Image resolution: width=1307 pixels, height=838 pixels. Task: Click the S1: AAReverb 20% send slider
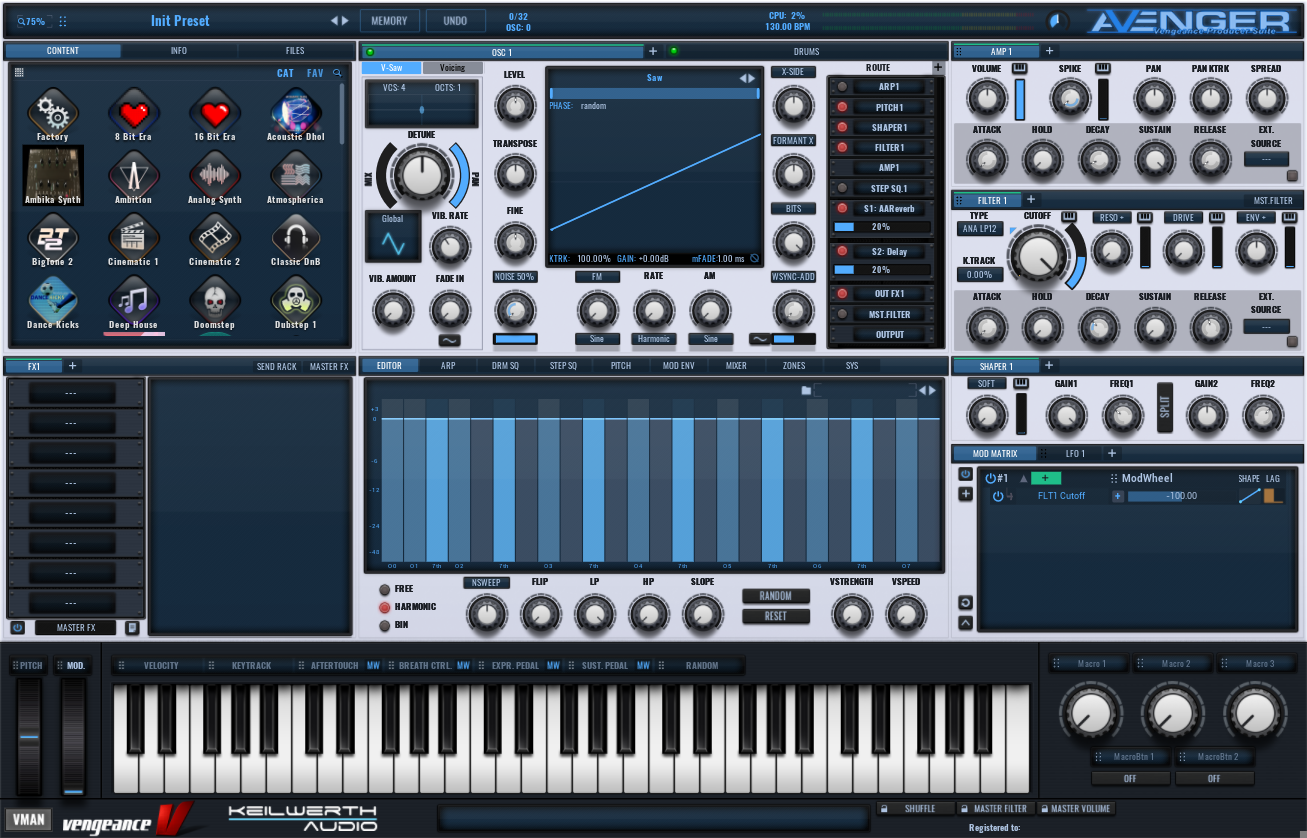coord(882,227)
